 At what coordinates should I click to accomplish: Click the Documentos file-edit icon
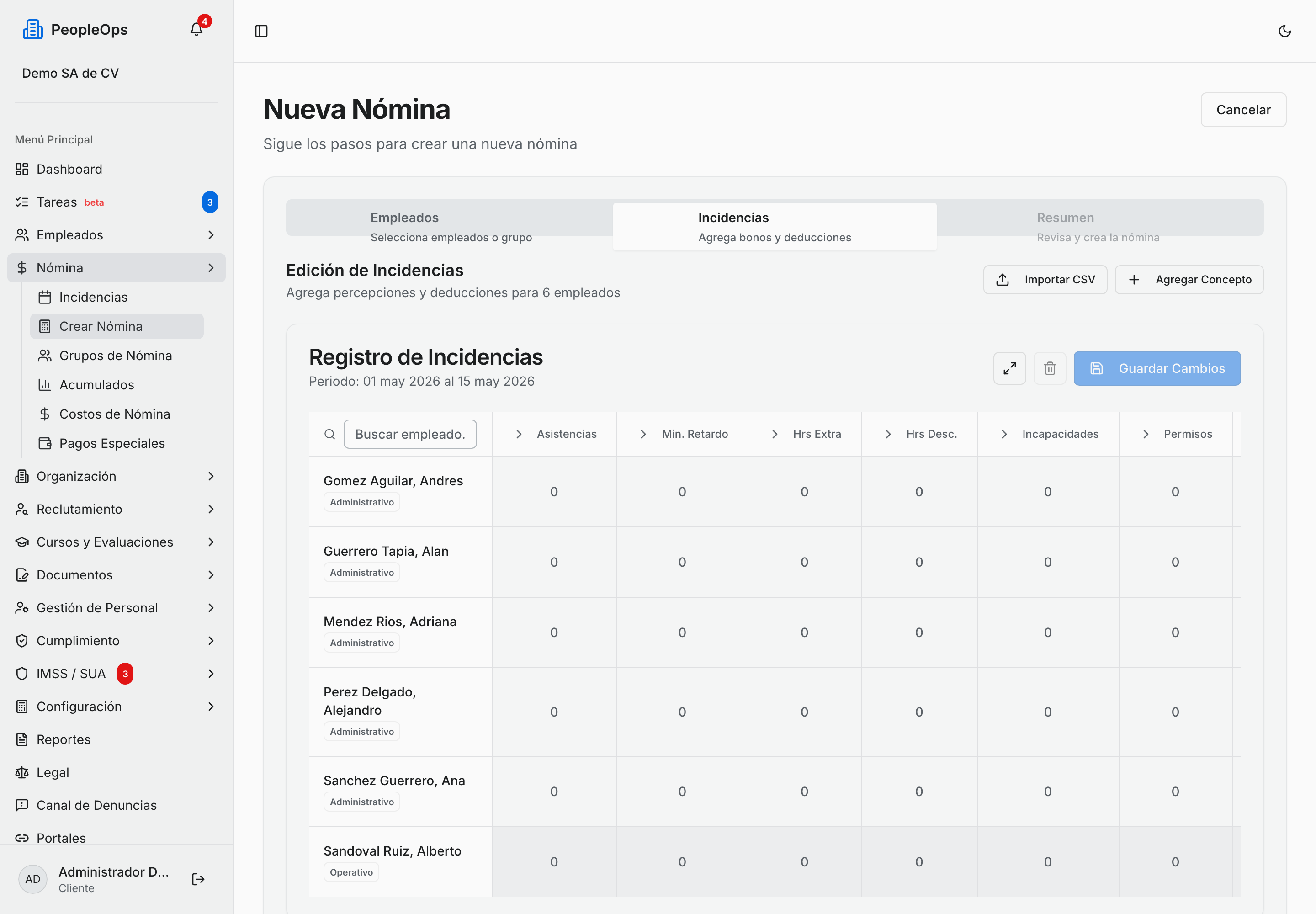click(22, 575)
